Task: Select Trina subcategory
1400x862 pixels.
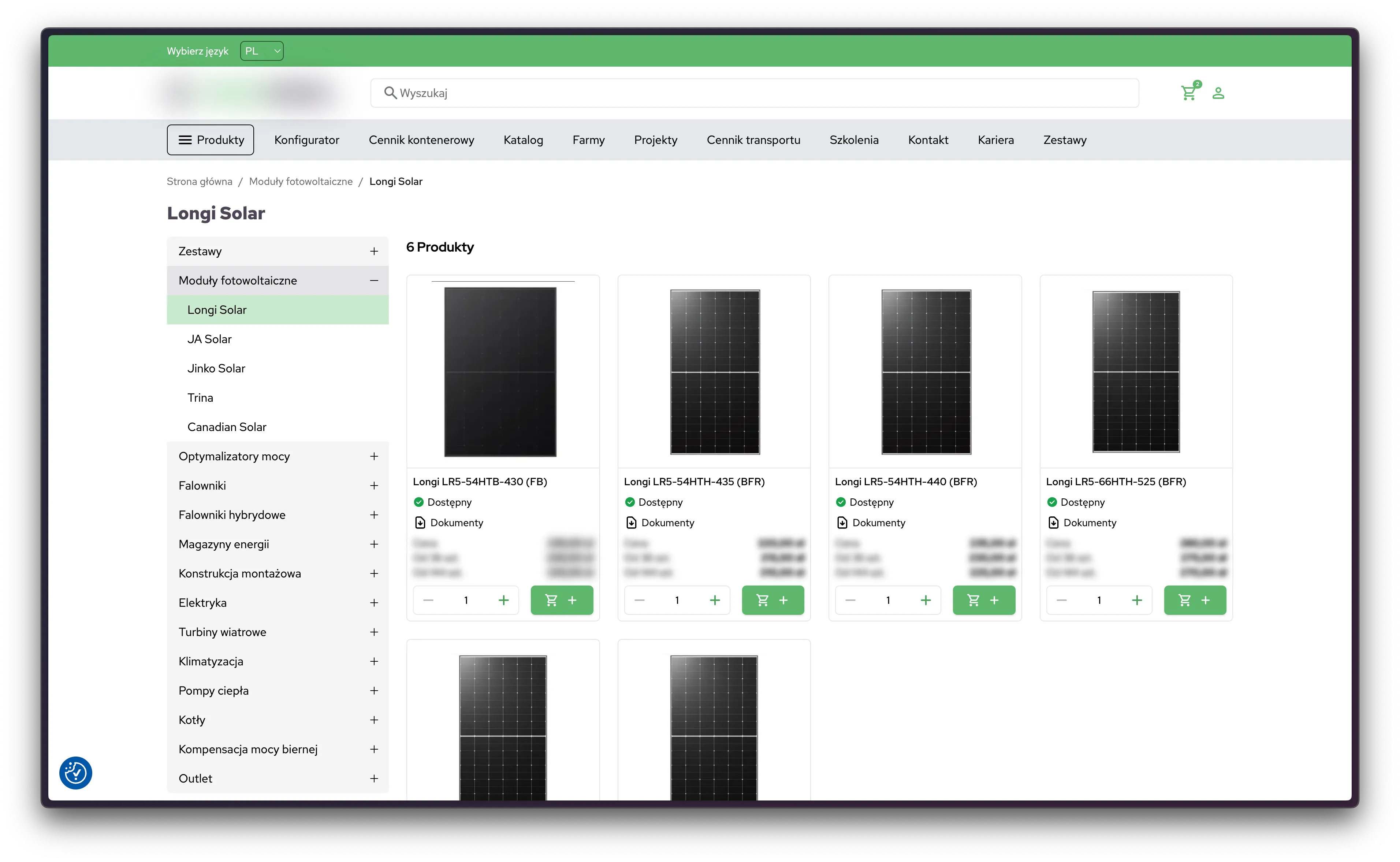Action: tap(278, 398)
